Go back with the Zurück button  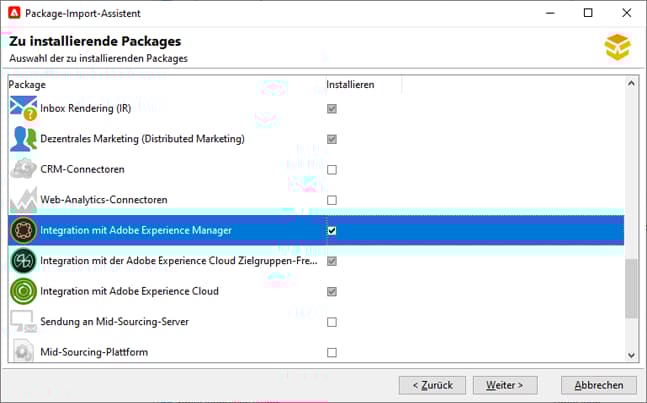click(432, 385)
